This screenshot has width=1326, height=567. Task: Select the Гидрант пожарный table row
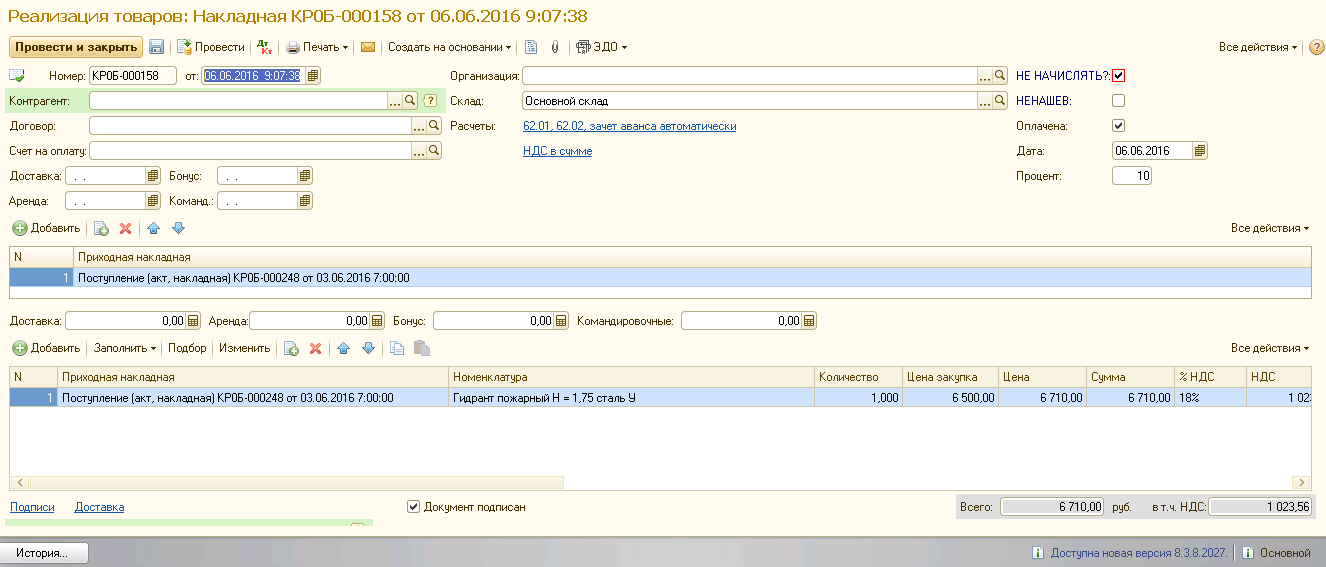point(630,398)
